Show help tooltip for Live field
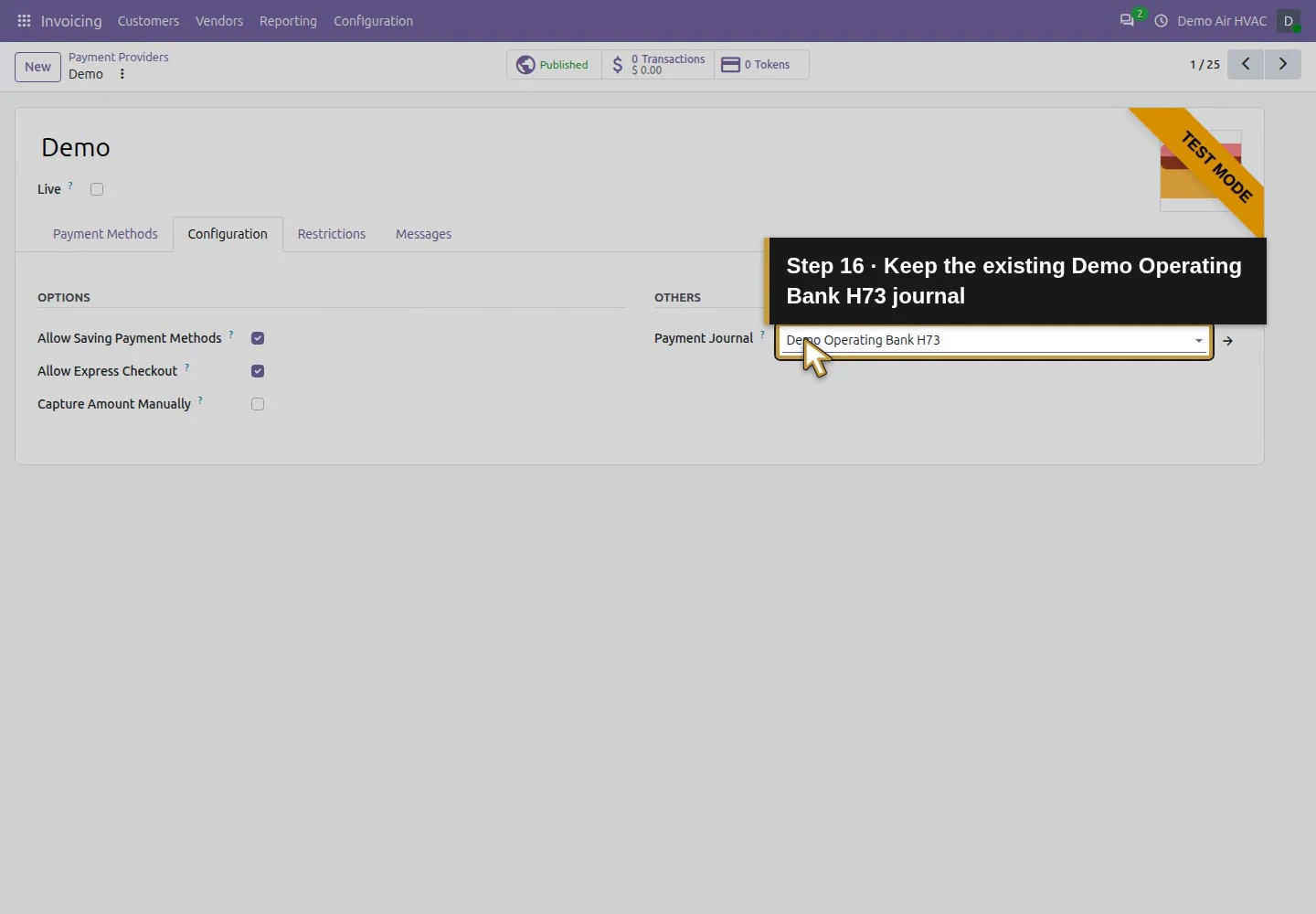The image size is (1316, 914). coord(70,186)
